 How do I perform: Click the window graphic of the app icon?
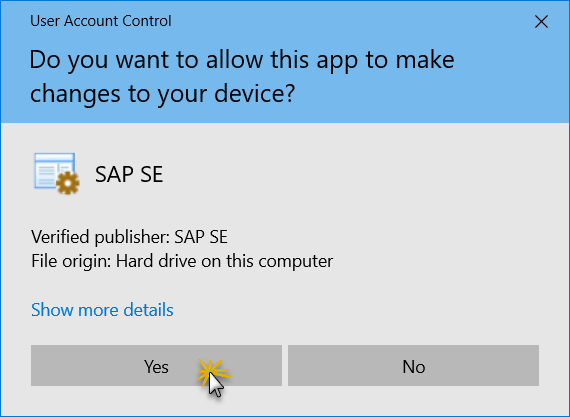point(54,169)
